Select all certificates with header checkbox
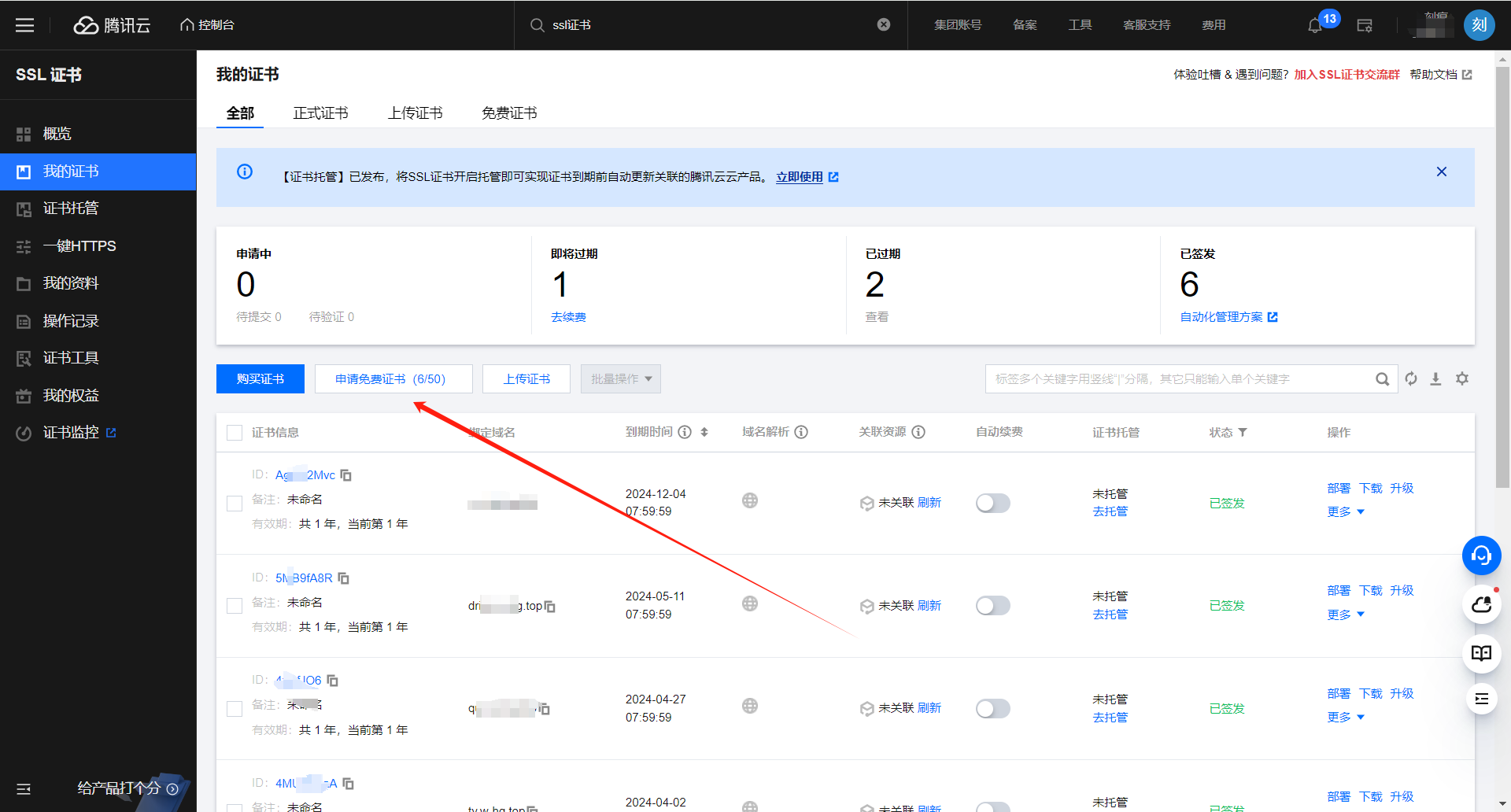Viewport: 1511px width, 812px height. click(x=235, y=433)
